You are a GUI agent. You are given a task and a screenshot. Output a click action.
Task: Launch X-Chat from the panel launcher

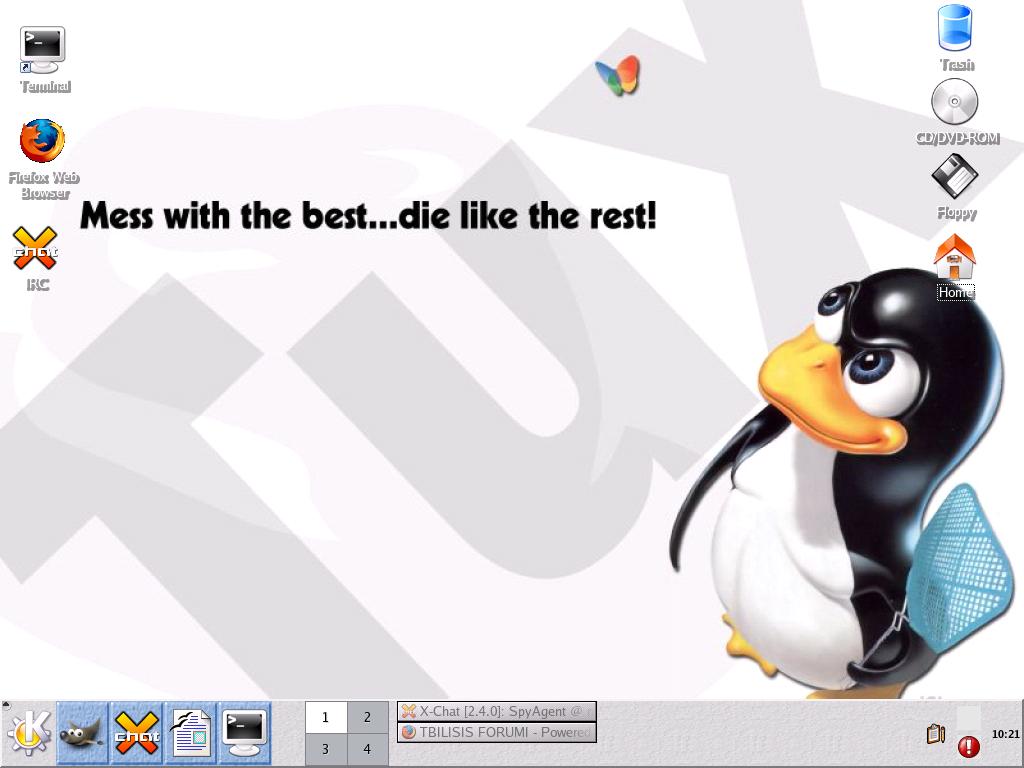(x=136, y=733)
